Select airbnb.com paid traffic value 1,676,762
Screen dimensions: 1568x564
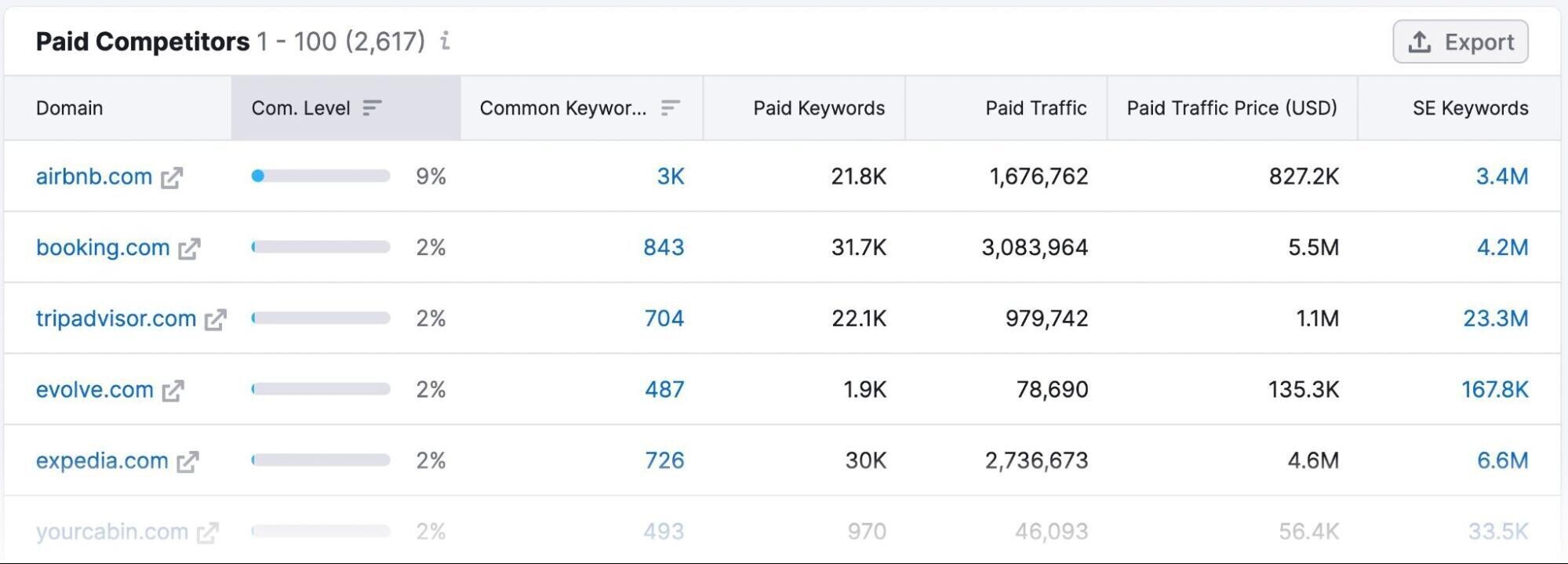point(1039,176)
